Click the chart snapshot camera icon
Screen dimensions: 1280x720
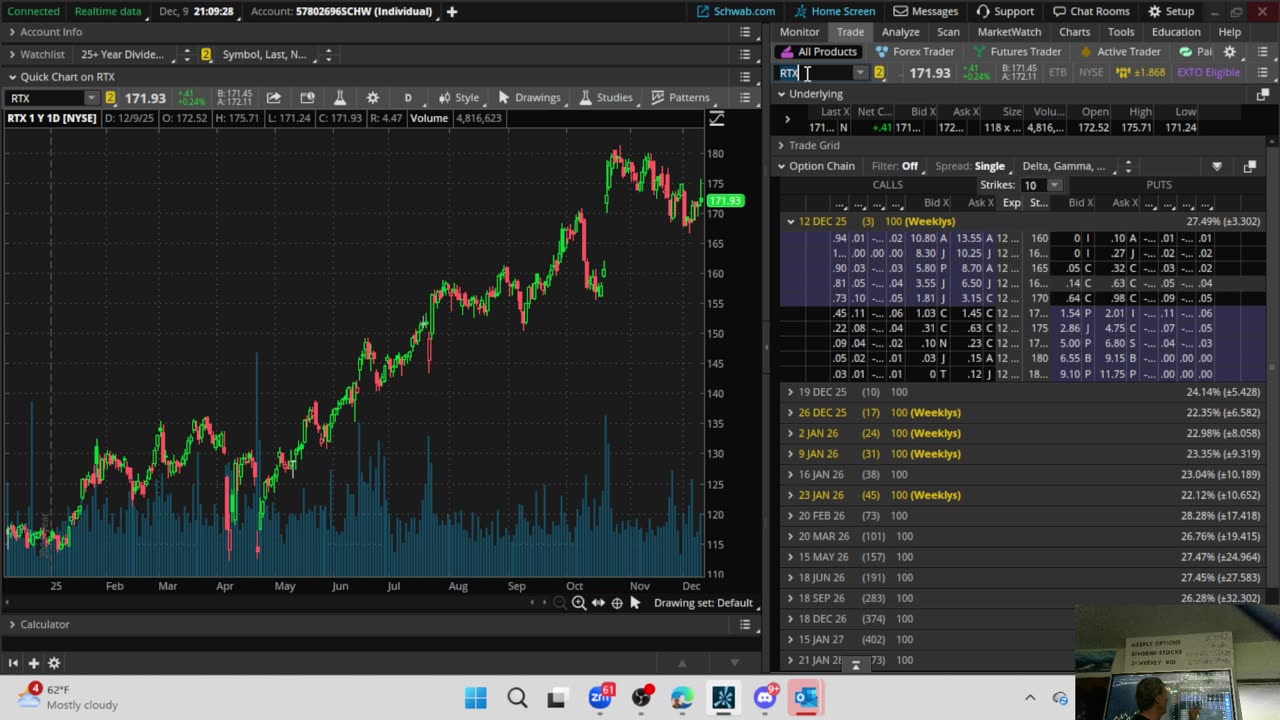(307, 97)
